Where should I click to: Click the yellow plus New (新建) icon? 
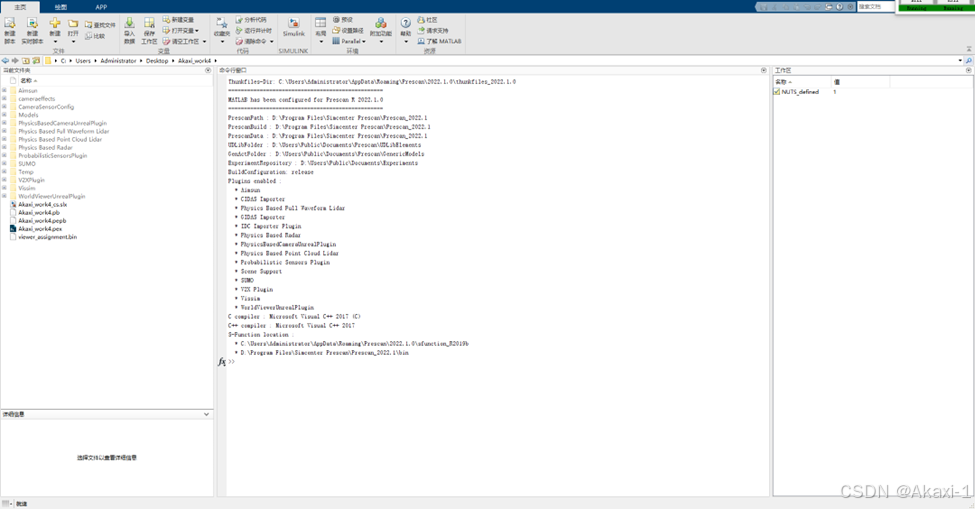(55, 24)
